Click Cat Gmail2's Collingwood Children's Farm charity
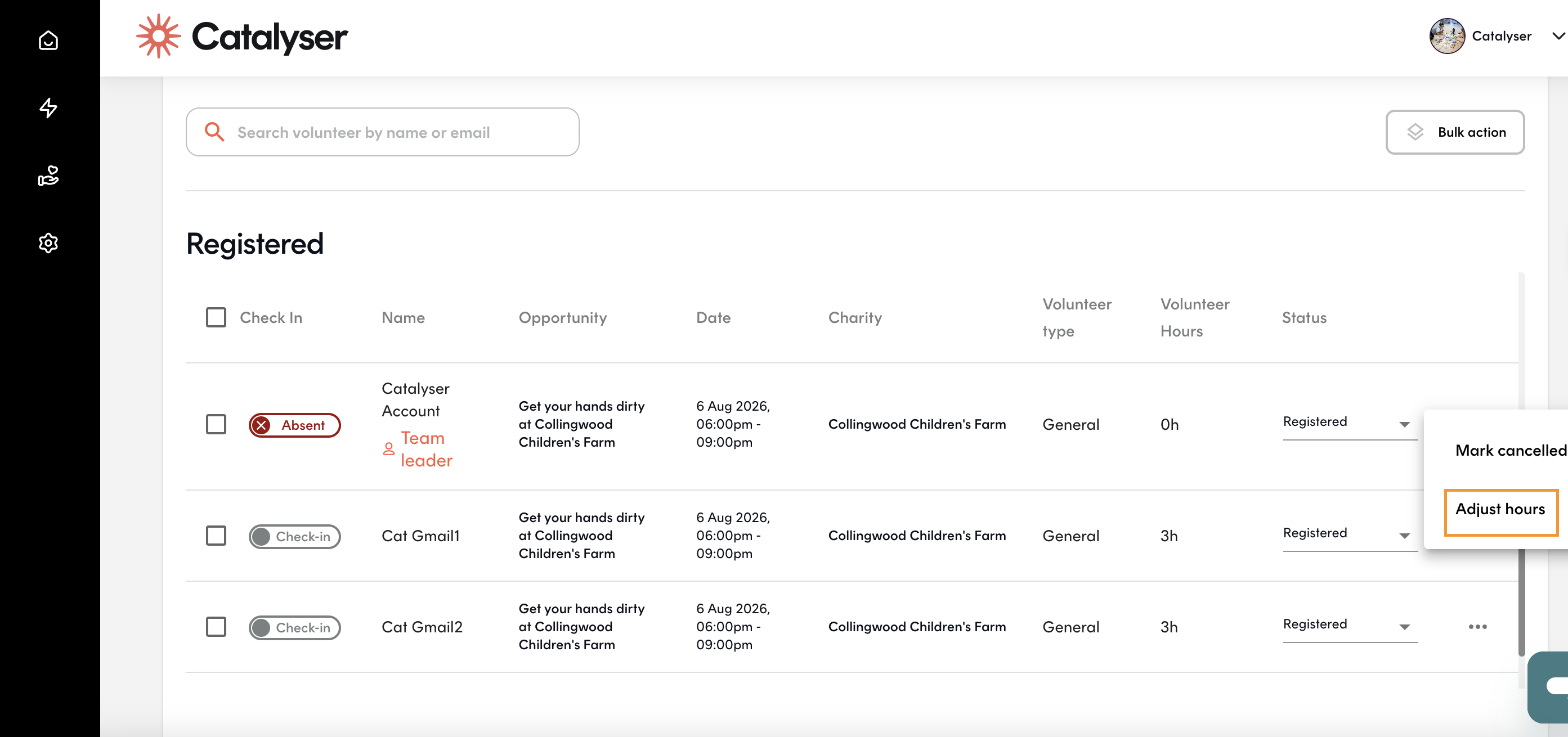This screenshot has height=737, width=1568. click(x=917, y=627)
